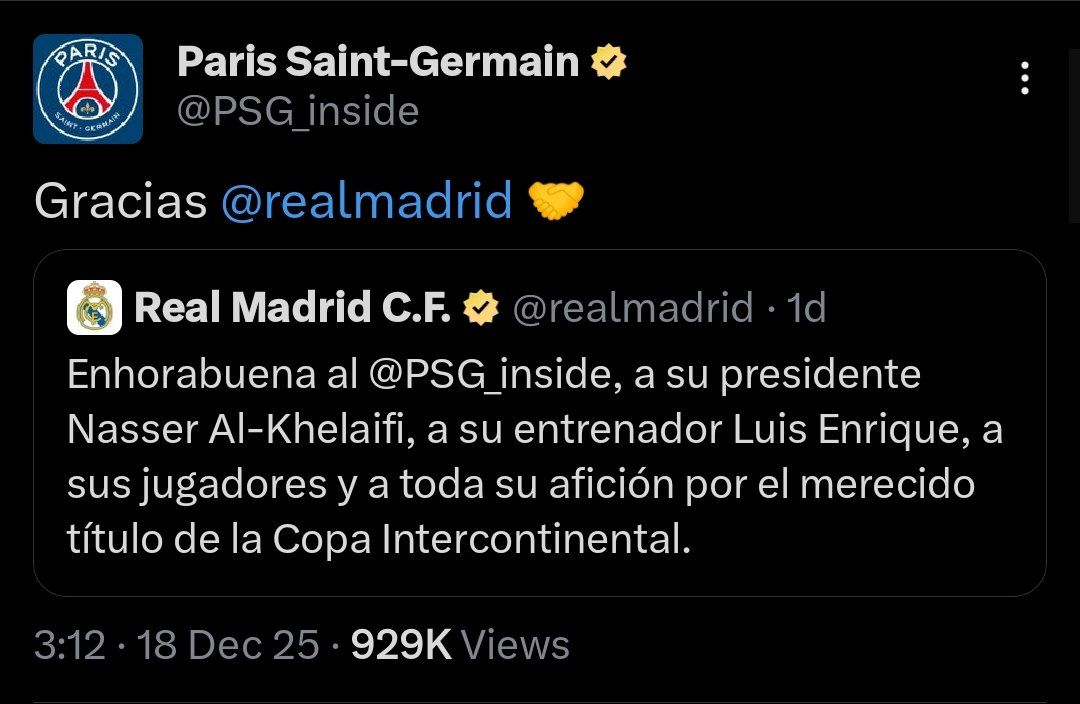The width and height of the screenshot is (1080, 704).
Task: Click the grey @realmadrid handle in quoted tweet
Action: [x=633, y=309]
